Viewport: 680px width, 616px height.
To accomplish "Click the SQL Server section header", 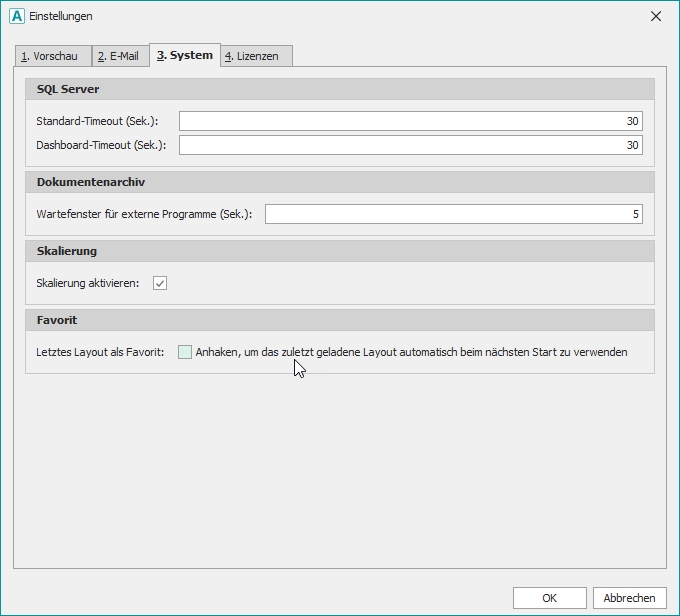I will pyautogui.click(x=68, y=89).
